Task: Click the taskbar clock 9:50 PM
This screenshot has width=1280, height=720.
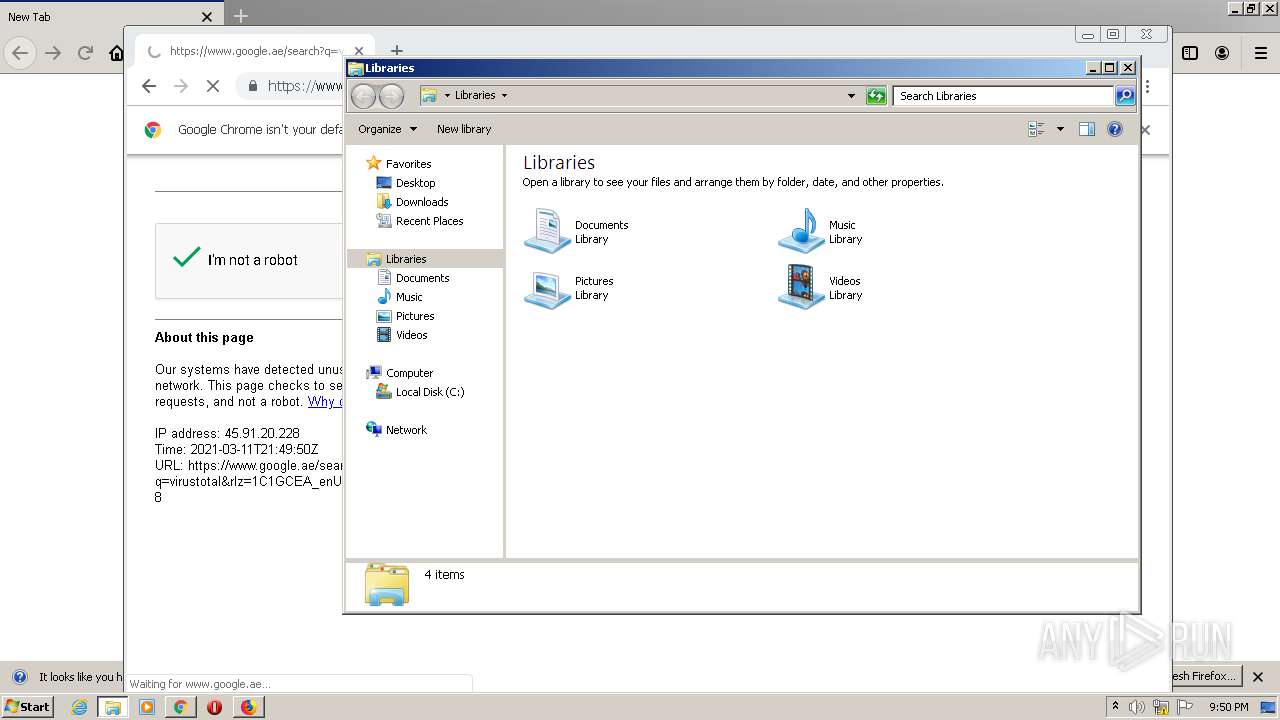Action: tap(1229, 707)
